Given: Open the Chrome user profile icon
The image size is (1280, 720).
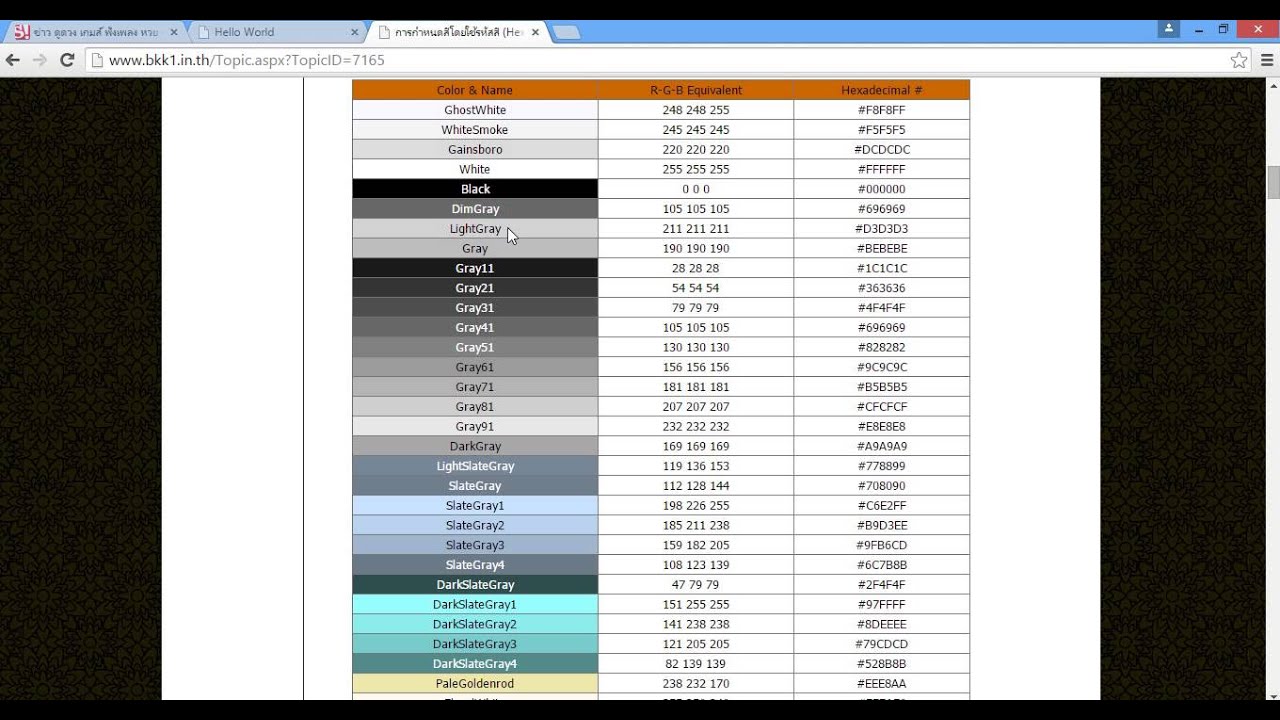Looking at the screenshot, I should pyautogui.click(x=1169, y=29).
